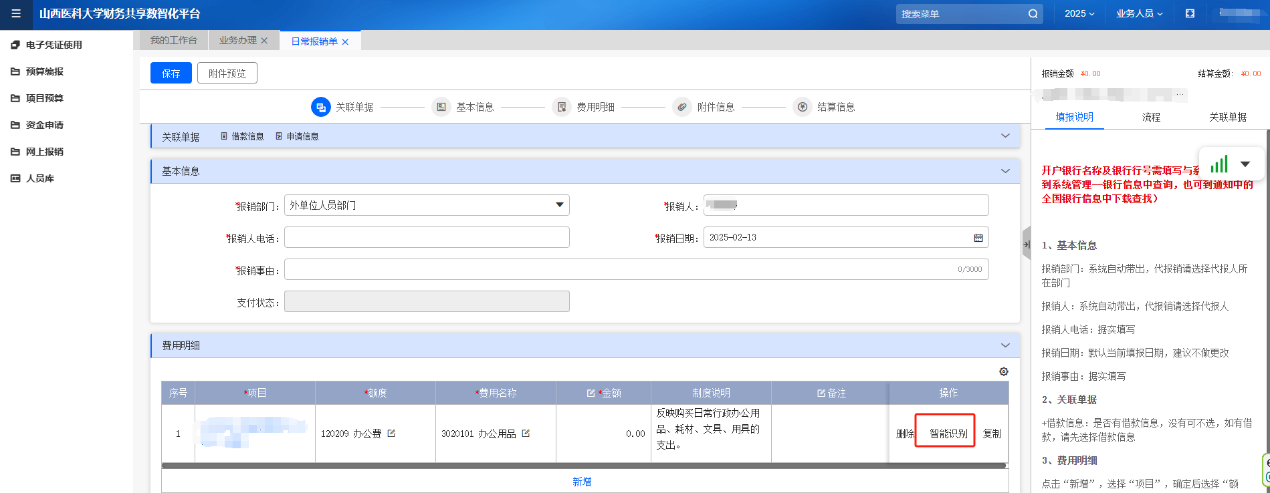Open the 2025 year dropdown
Viewport: 1270px width, 493px height.
pyautogui.click(x=1079, y=14)
